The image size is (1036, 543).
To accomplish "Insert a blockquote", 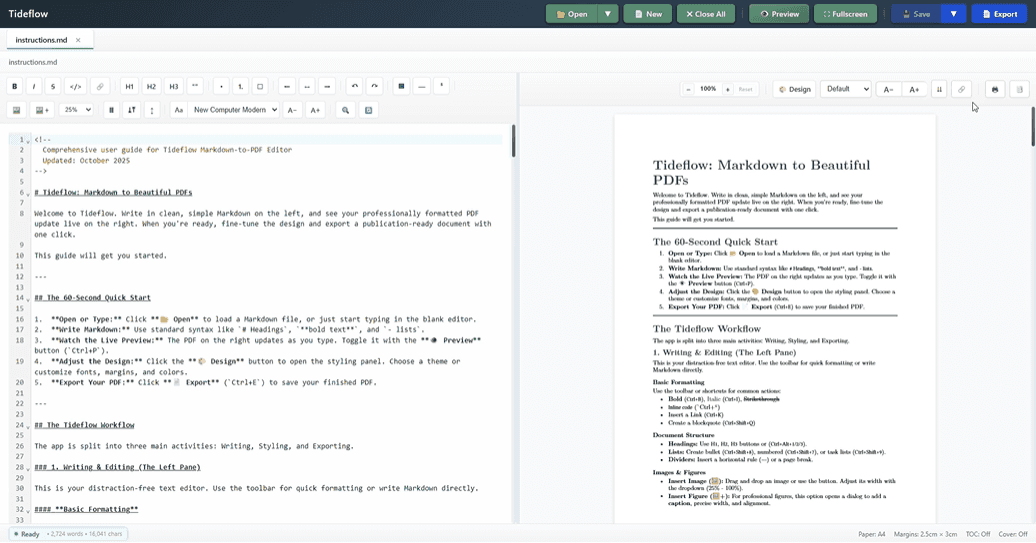I will point(195,87).
